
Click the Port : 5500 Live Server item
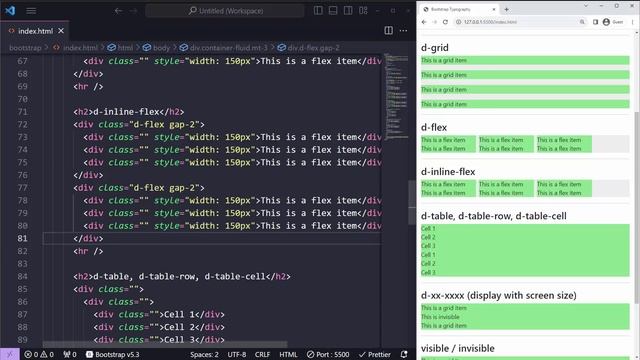[328, 354]
